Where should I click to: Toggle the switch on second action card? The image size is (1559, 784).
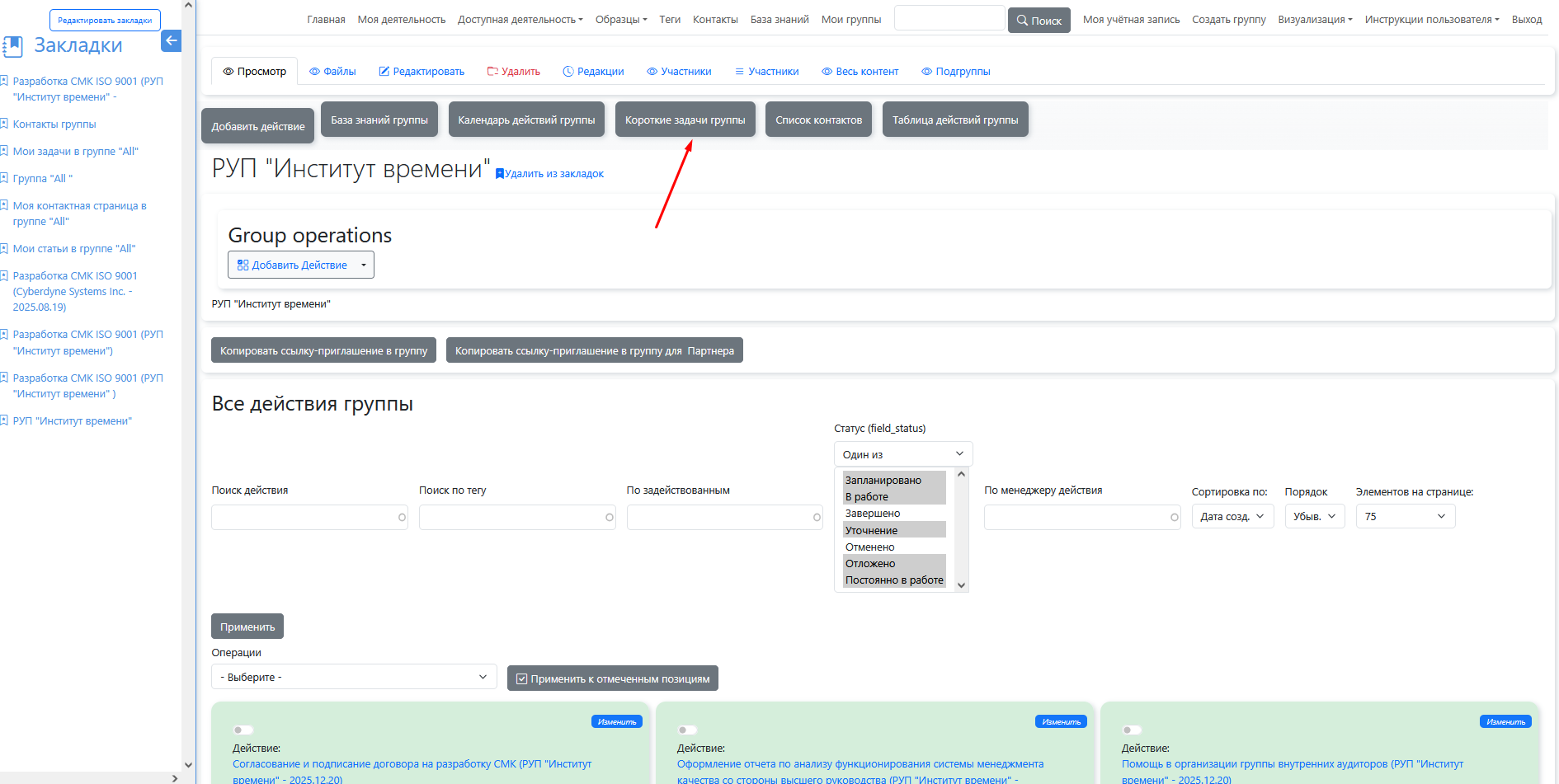687,730
